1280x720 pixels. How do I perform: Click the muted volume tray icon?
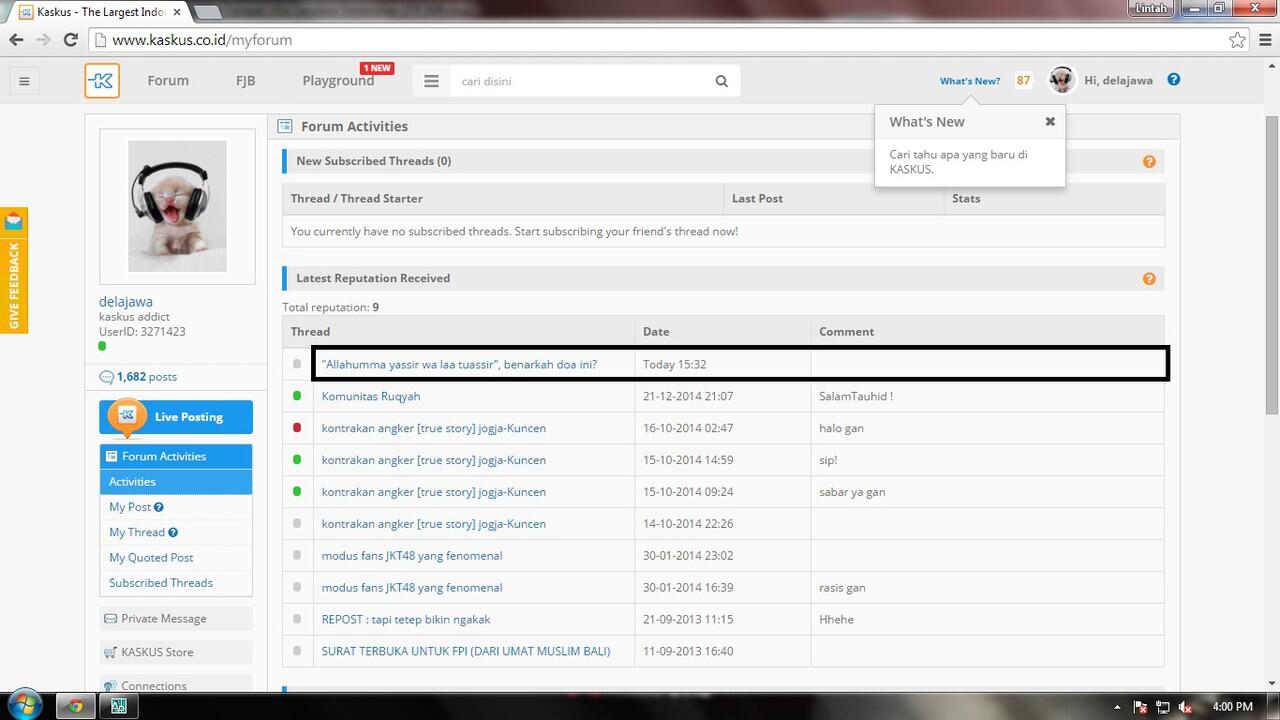tap(1185, 707)
